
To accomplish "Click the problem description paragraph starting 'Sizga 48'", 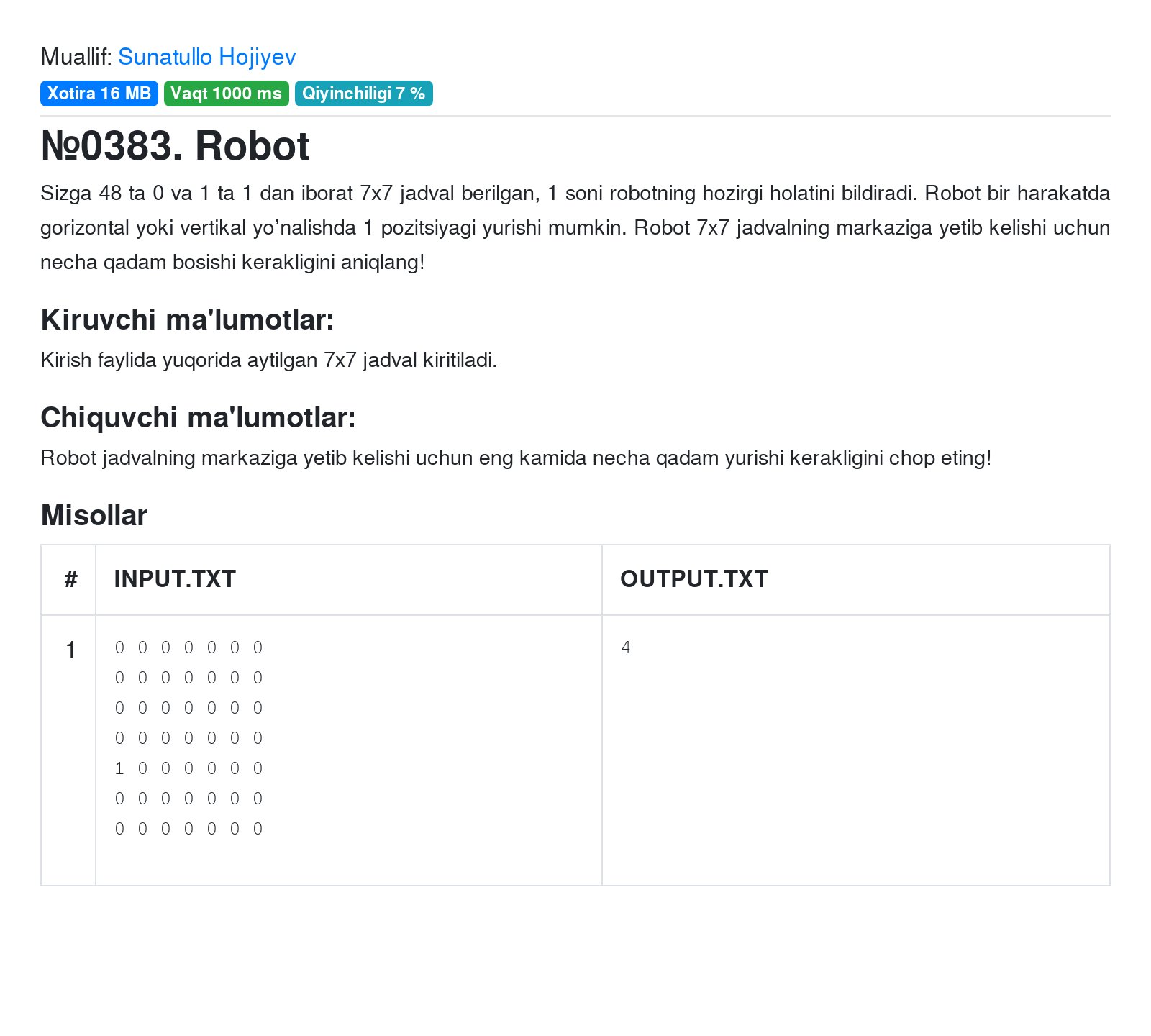I will (x=575, y=227).
